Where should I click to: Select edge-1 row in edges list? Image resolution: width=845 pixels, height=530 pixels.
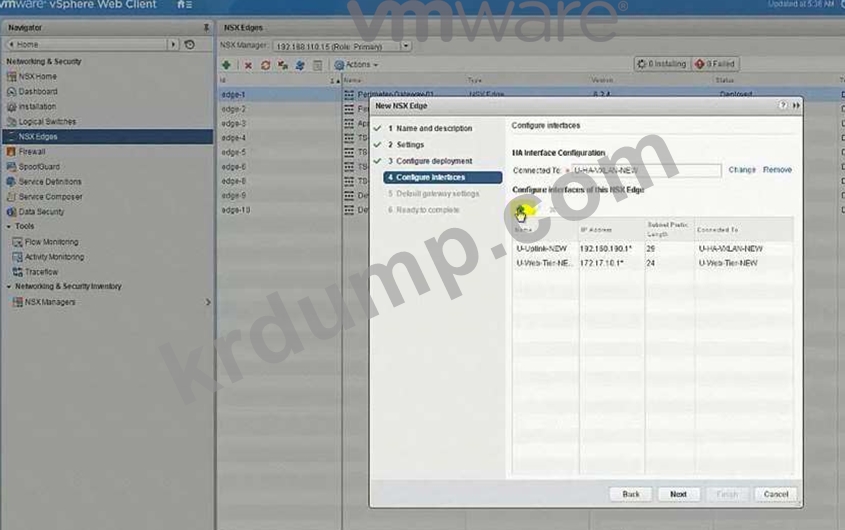pos(279,95)
